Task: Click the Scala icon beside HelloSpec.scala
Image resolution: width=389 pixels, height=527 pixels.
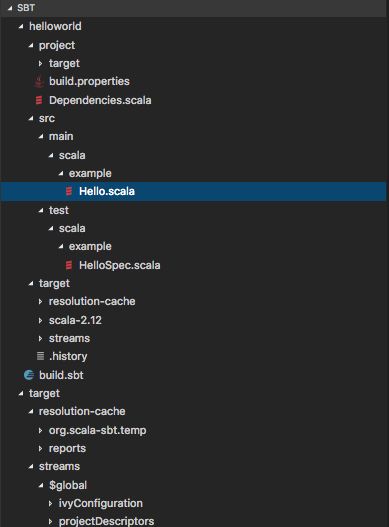Action: click(69, 265)
